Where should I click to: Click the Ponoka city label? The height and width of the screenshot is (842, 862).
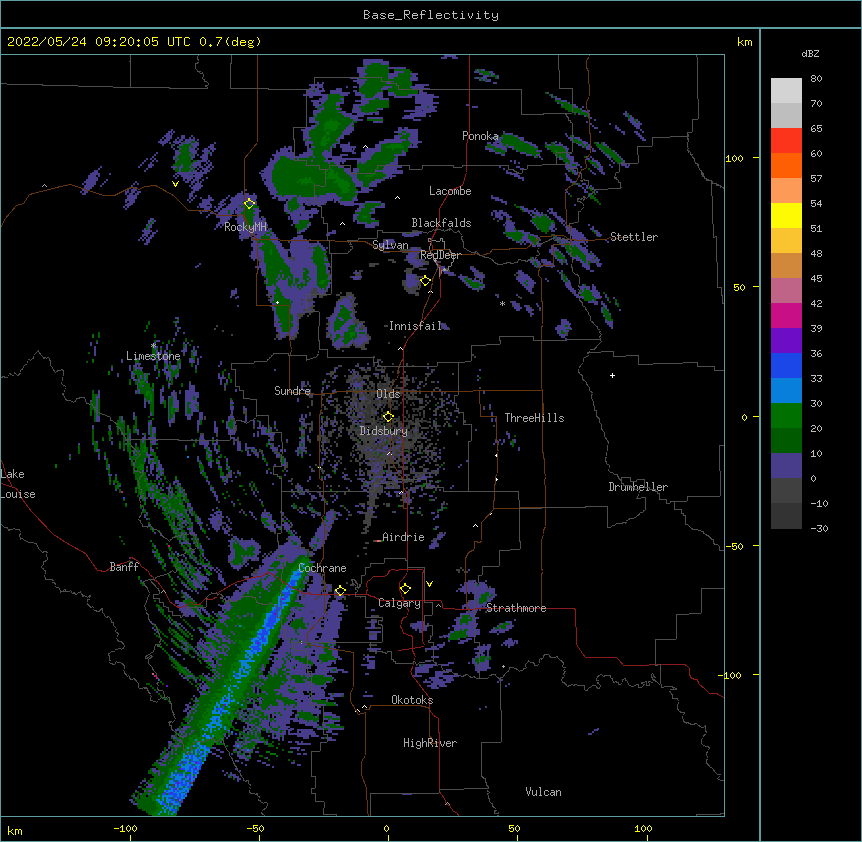(480, 136)
